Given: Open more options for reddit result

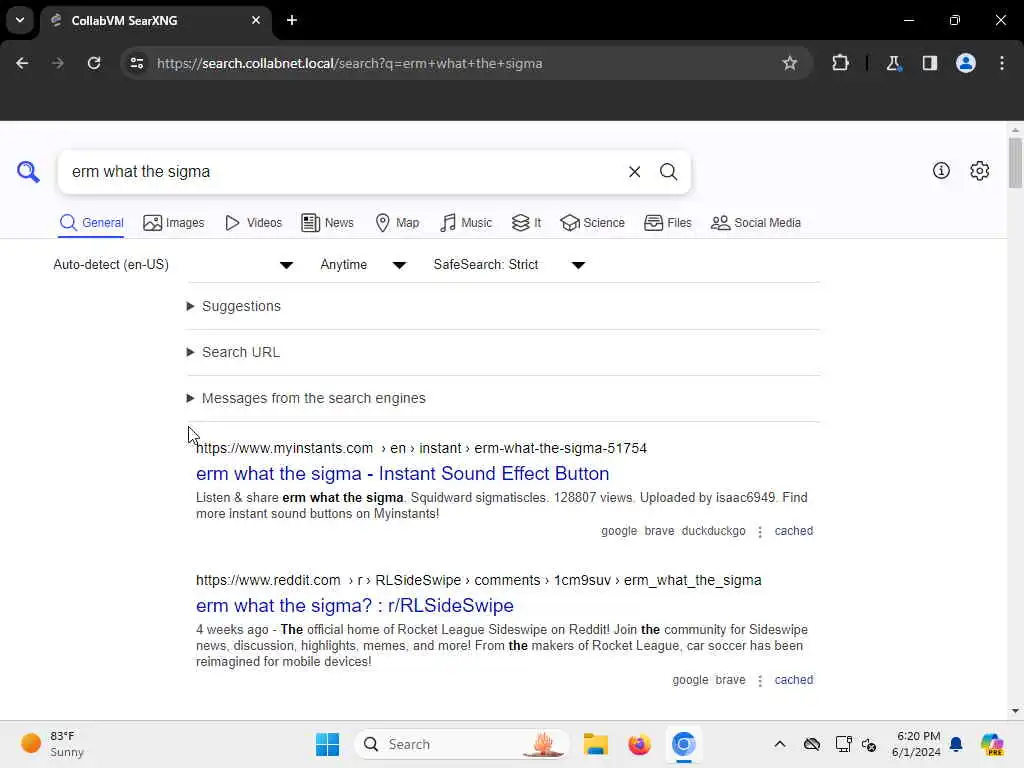Looking at the screenshot, I should 760,680.
